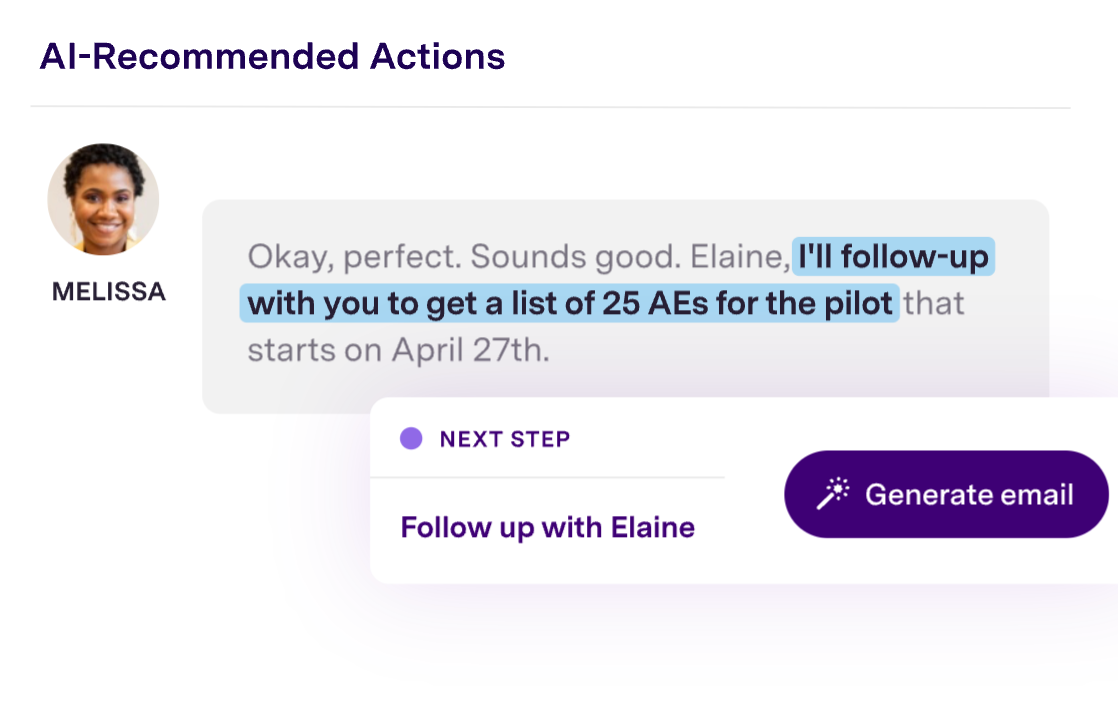This screenshot has width=1118, height=718.
Task: Click the purple dot beside NEXT STEP
Action: [411, 439]
